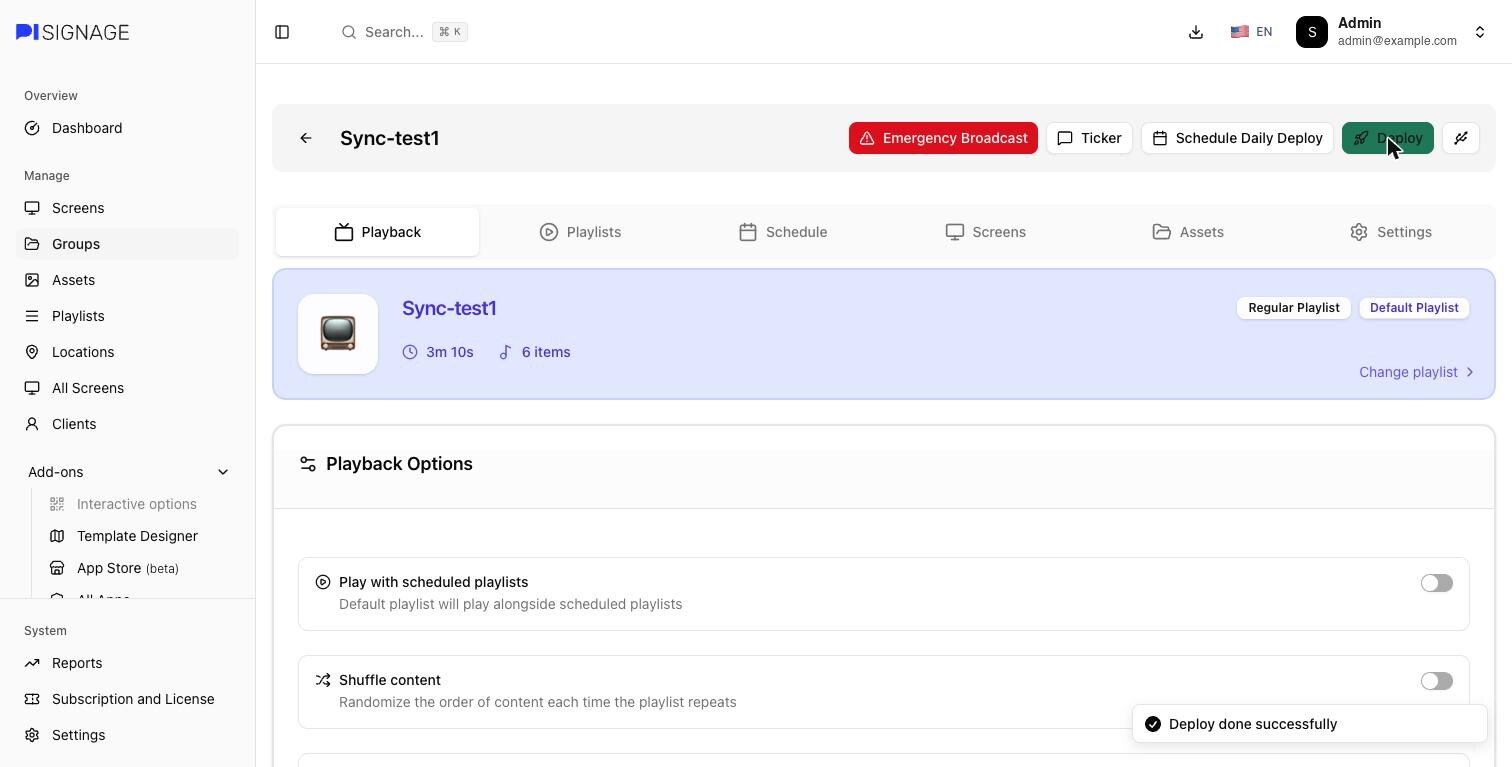This screenshot has height=767, width=1512.
Task: Open Playlists in Manage sidebar section
Action: tap(127, 316)
